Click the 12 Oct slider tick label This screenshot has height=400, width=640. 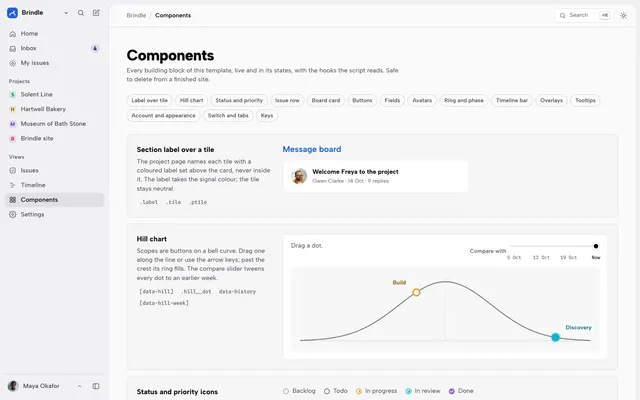coord(541,258)
